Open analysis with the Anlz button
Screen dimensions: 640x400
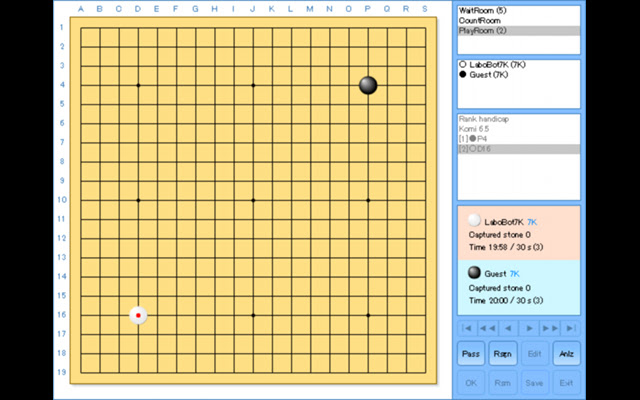pos(566,354)
